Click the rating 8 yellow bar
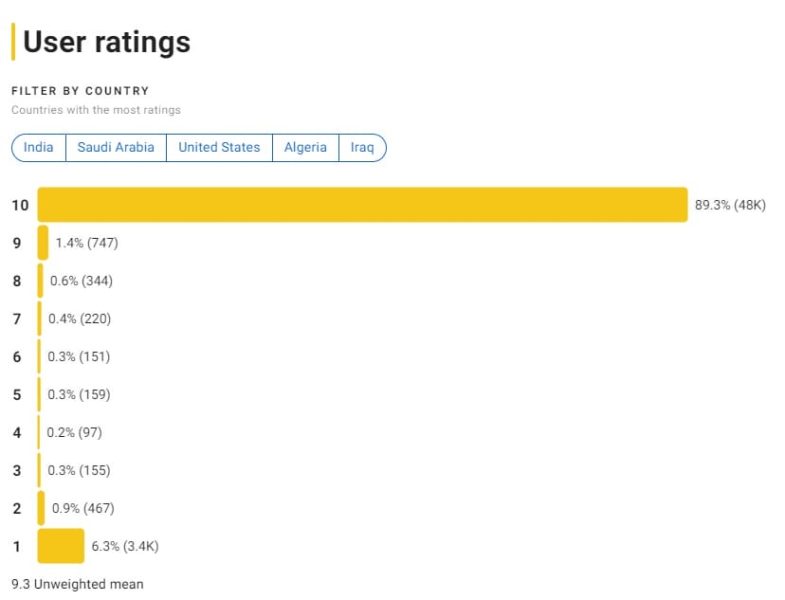 (x=40, y=280)
